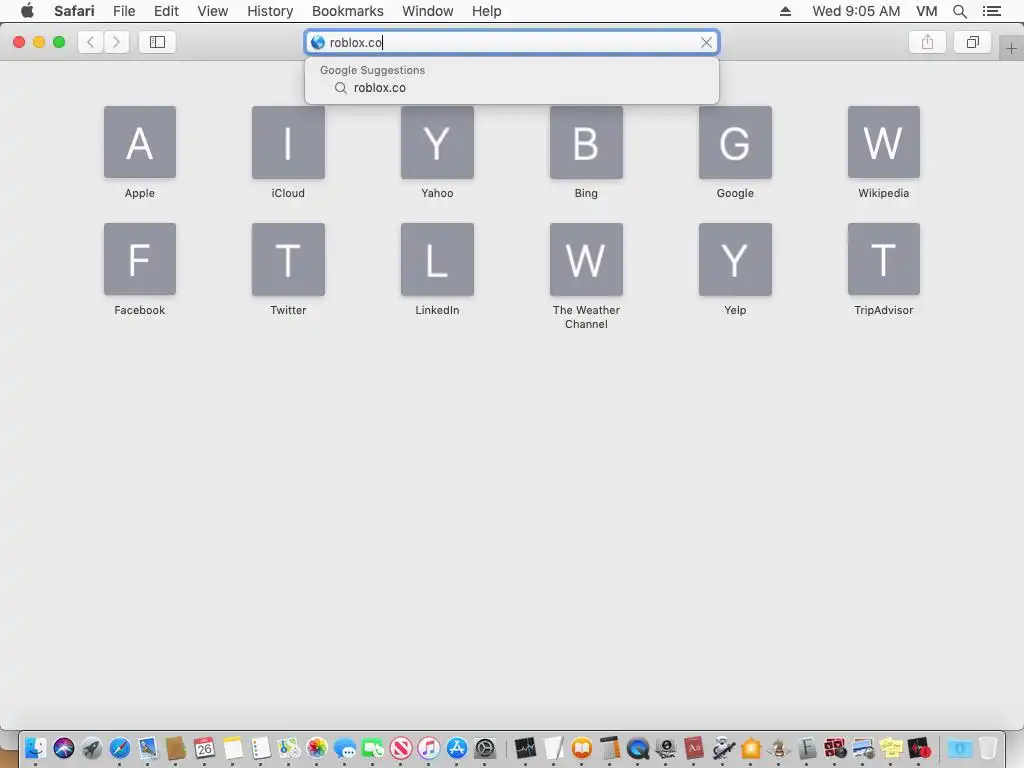Open FaceTime app in dock
1024x768 pixels.
click(x=373, y=748)
